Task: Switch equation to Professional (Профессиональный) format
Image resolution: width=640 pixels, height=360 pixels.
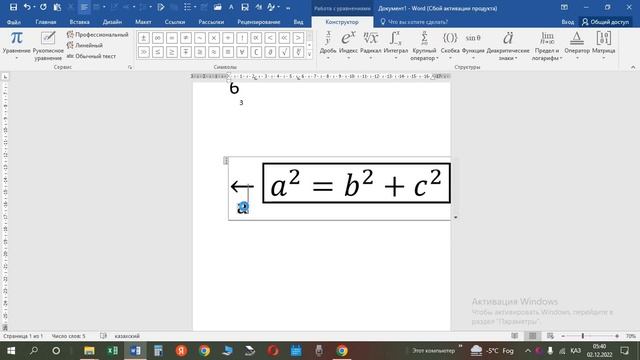Action: tap(98, 35)
